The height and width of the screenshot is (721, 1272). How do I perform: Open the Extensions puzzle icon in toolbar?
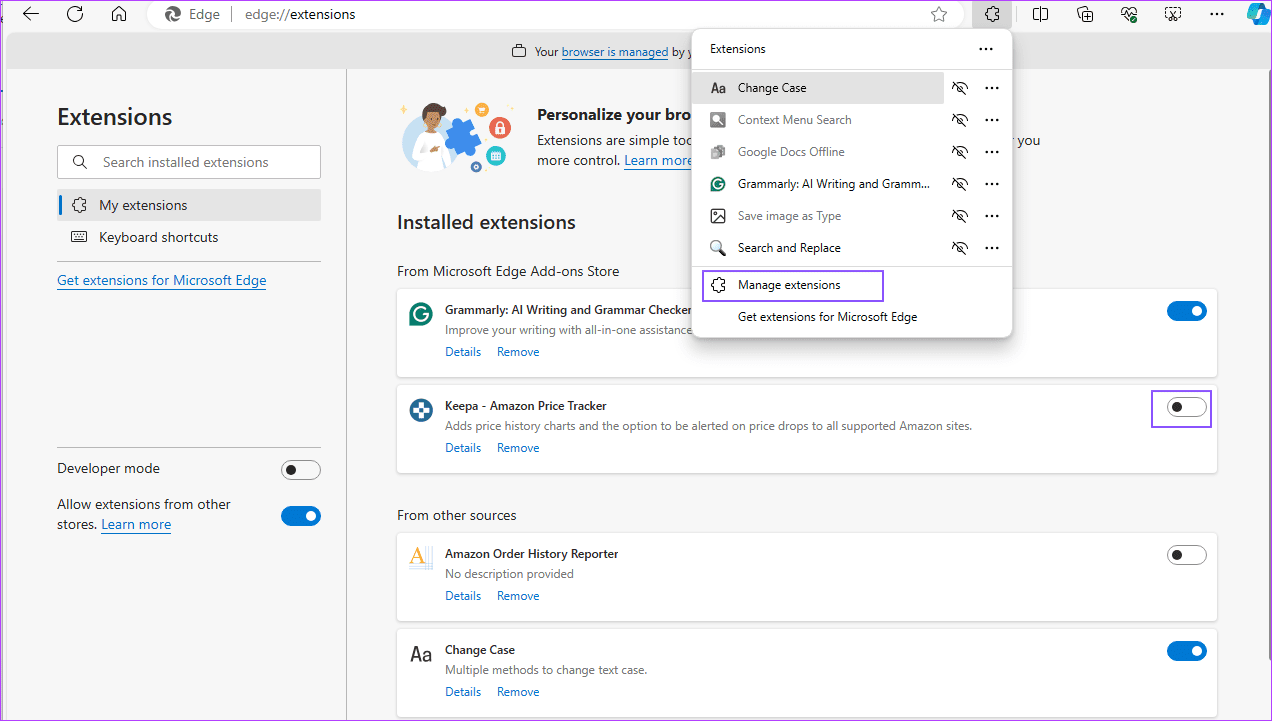click(992, 14)
